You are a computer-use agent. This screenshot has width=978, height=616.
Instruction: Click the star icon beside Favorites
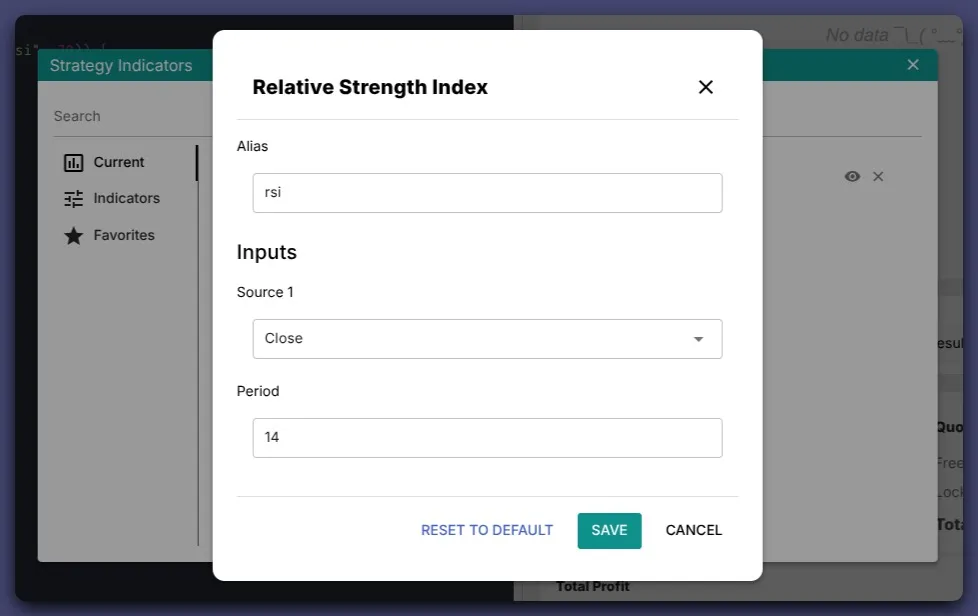tap(73, 236)
